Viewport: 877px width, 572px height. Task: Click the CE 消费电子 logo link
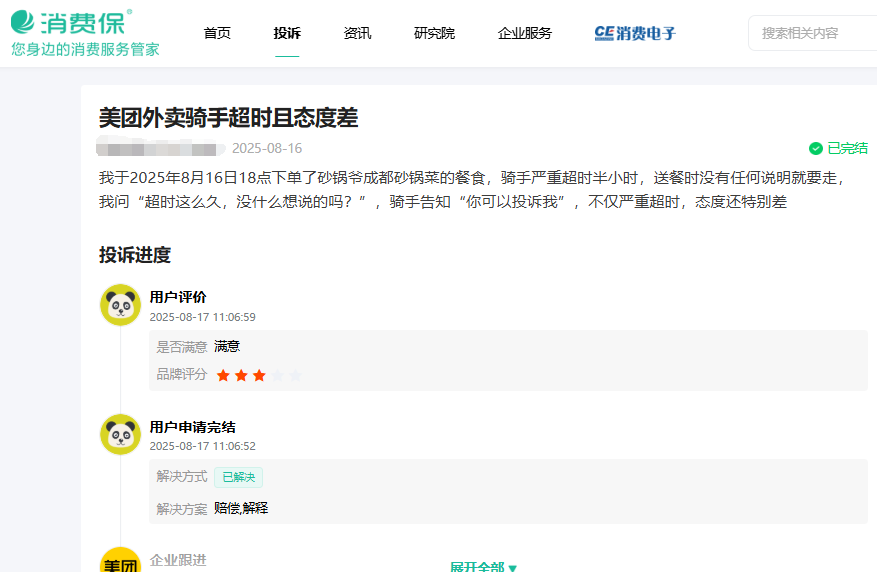[x=635, y=34]
